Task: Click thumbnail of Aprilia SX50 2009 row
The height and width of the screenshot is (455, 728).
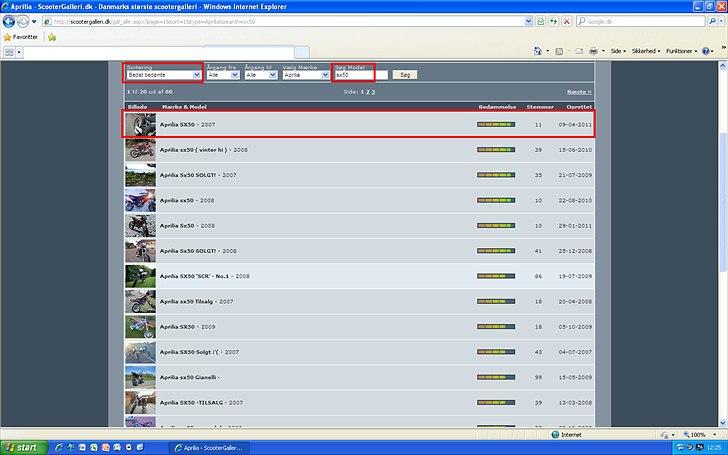Action: click(x=140, y=327)
